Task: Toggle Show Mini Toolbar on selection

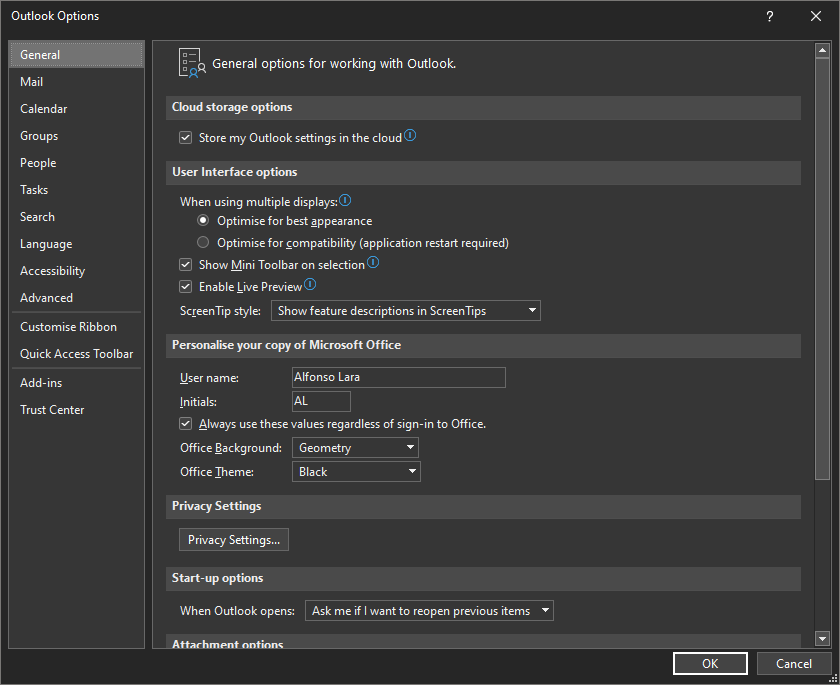Action: [185, 265]
